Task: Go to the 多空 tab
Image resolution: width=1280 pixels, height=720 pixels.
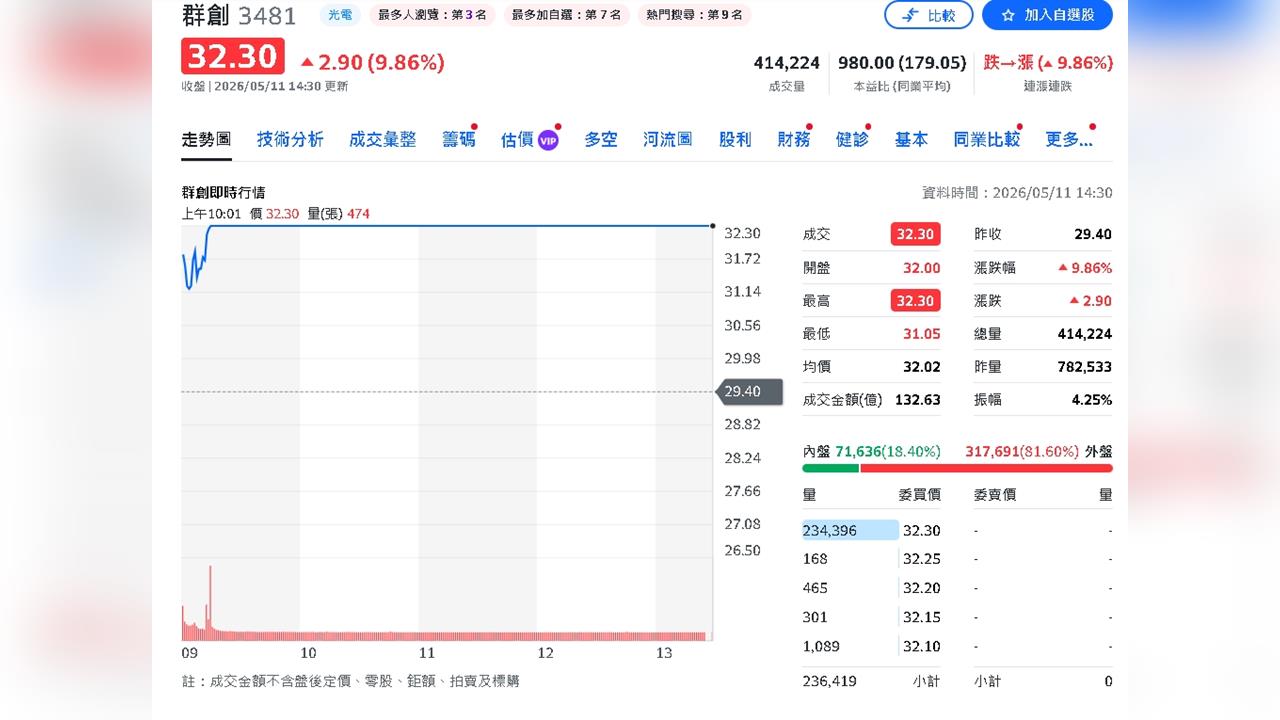Action: tap(601, 140)
